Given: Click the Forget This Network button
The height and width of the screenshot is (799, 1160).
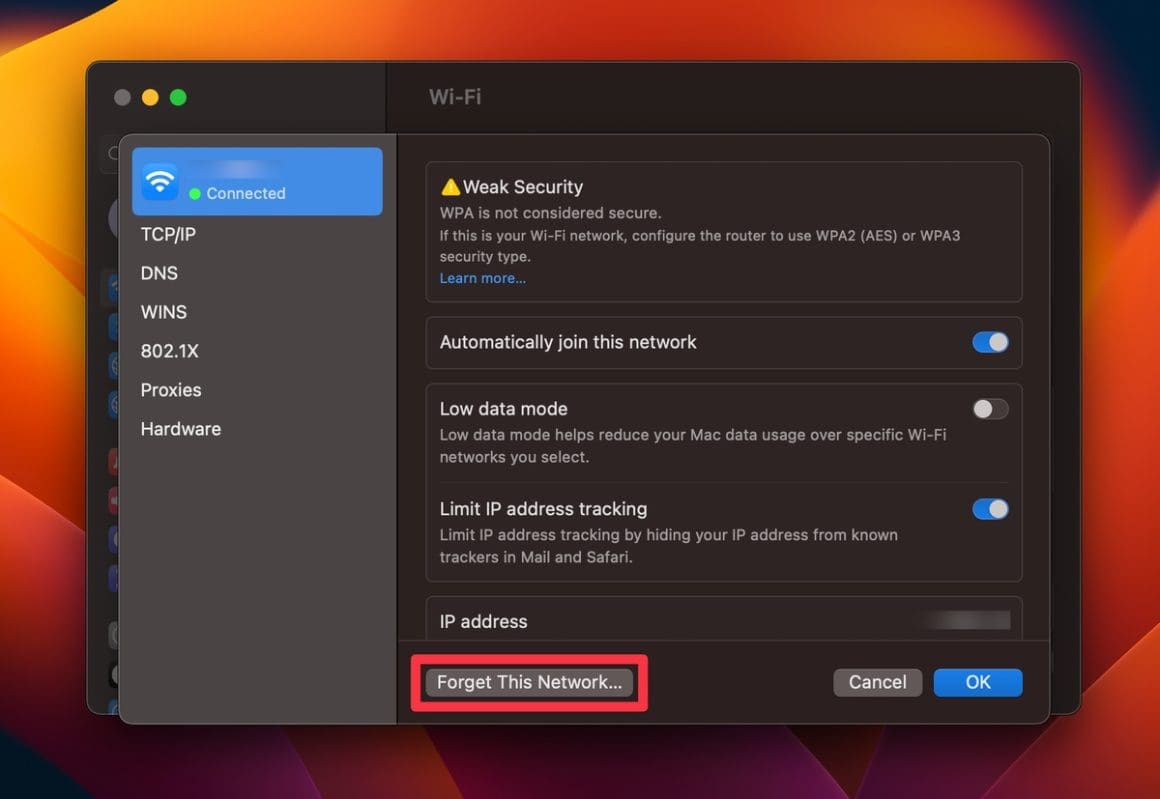Looking at the screenshot, I should click(529, 682).
